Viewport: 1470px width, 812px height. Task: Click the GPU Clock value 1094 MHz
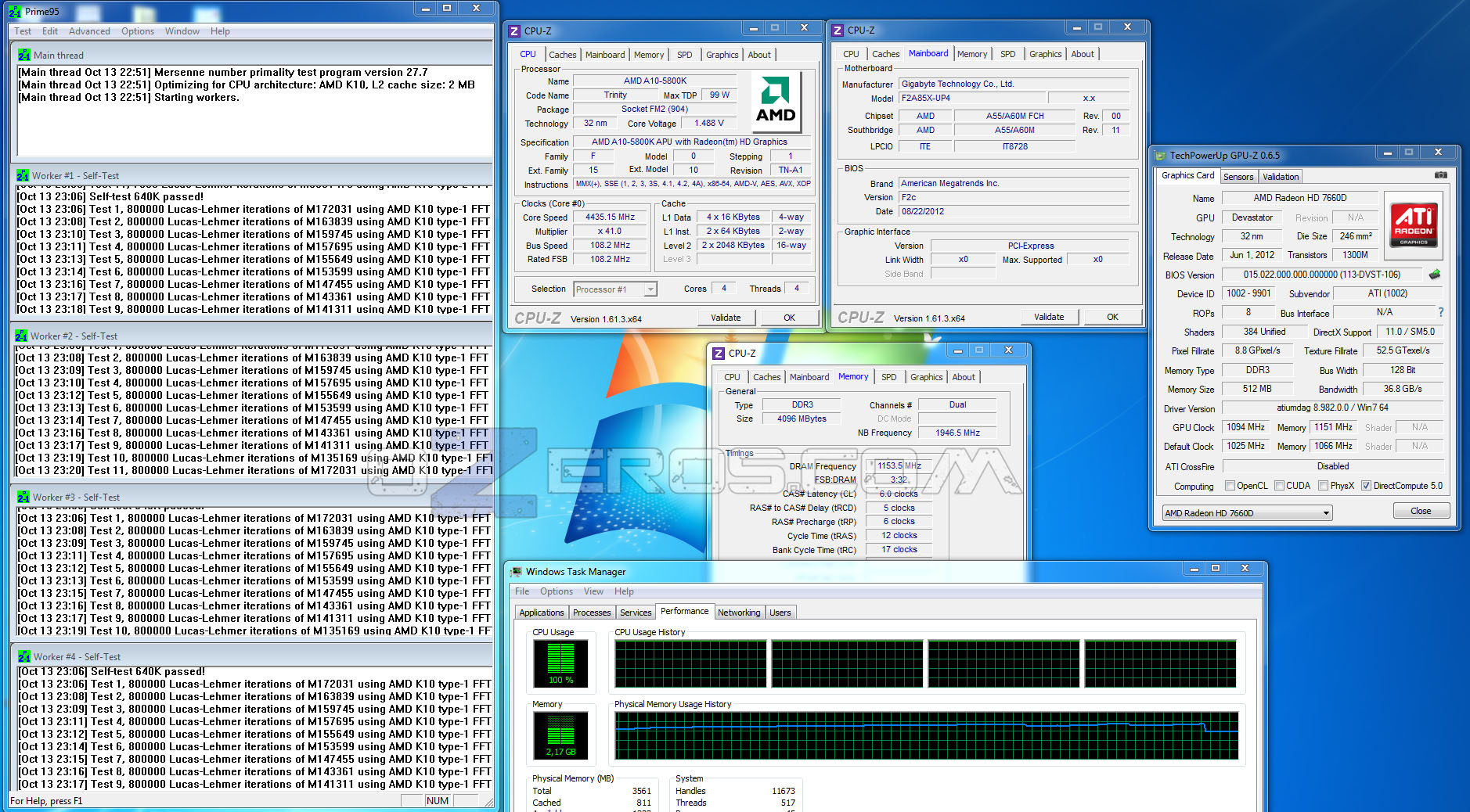(1245, 427)
